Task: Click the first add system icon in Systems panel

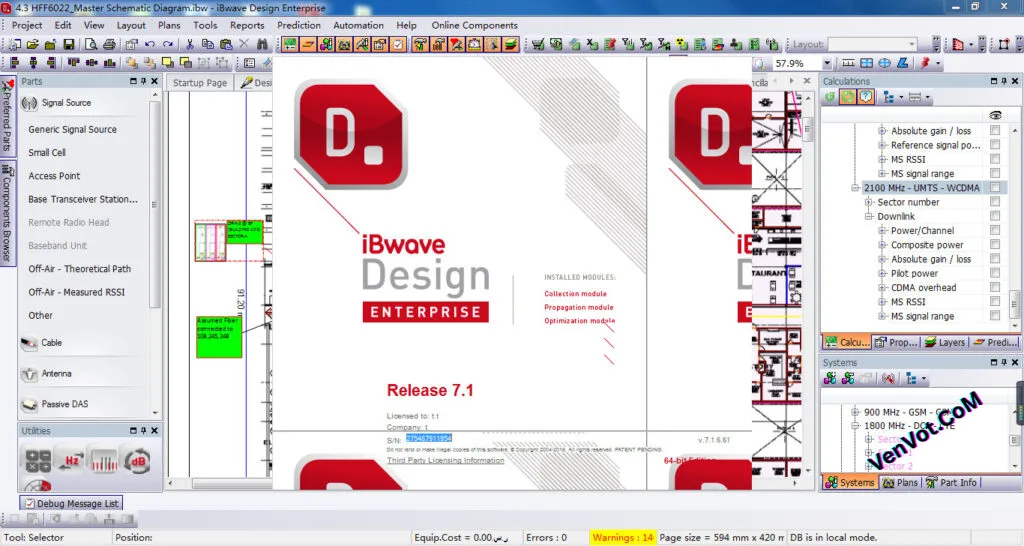Action: coord(830,378)
